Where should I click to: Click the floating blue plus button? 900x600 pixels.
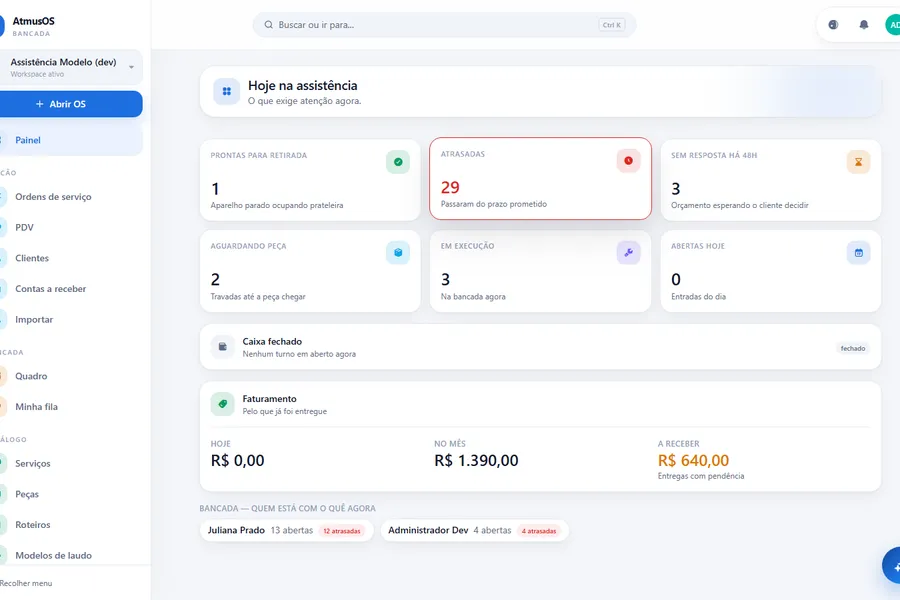tap(893, 566)
